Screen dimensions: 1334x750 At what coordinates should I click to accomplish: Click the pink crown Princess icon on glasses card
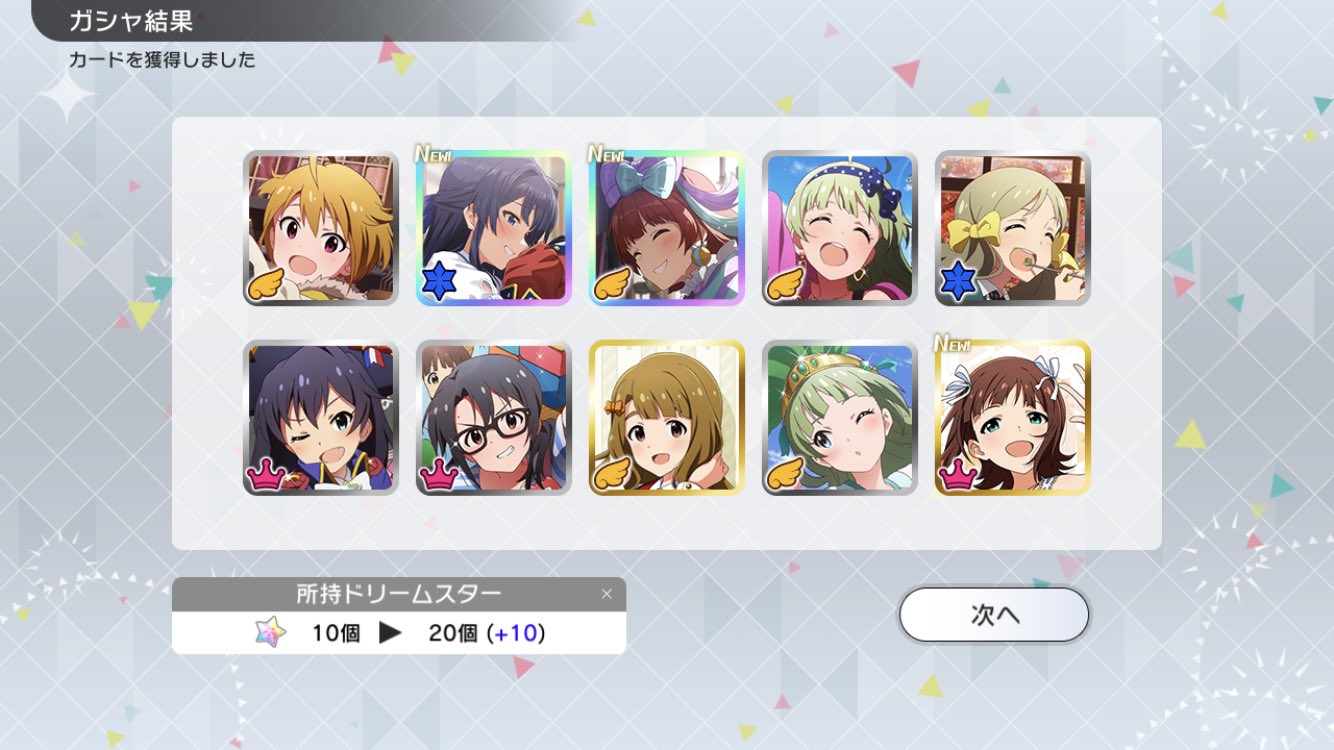[439, 475]
